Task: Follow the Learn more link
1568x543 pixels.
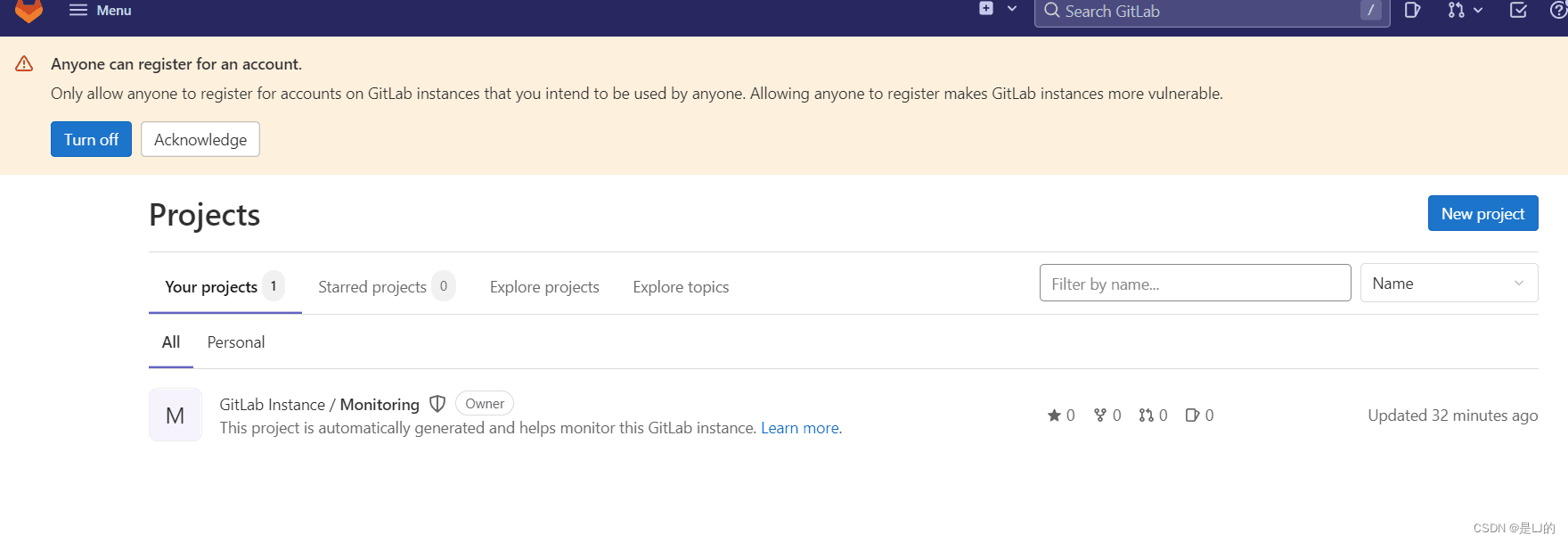Action: coord(800,428)
